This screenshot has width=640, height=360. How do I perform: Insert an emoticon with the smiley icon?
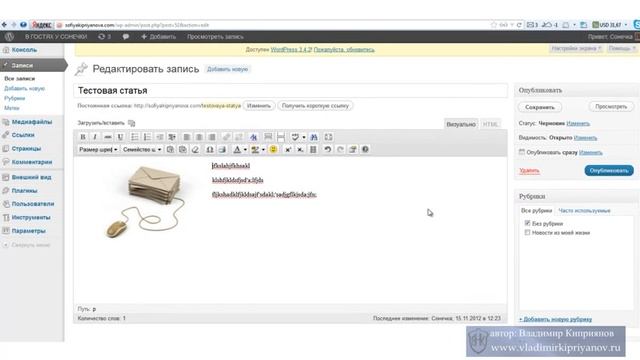tap(273, 149)
